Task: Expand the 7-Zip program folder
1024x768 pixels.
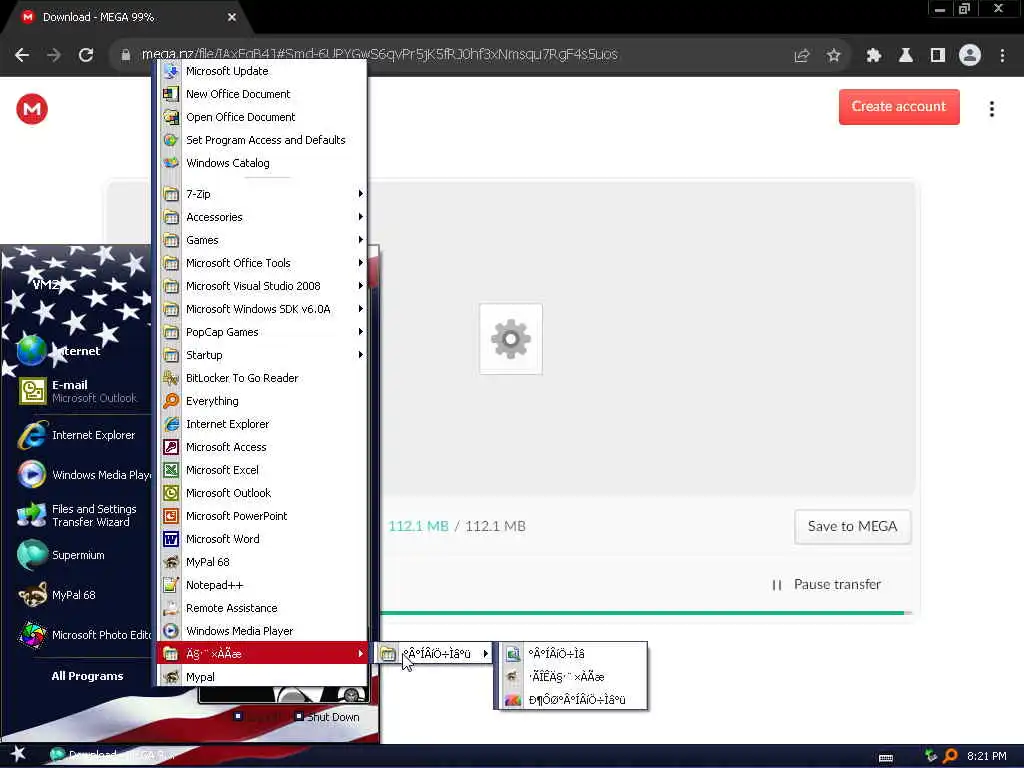Action: pyautogui.click(x=262, y=194)
